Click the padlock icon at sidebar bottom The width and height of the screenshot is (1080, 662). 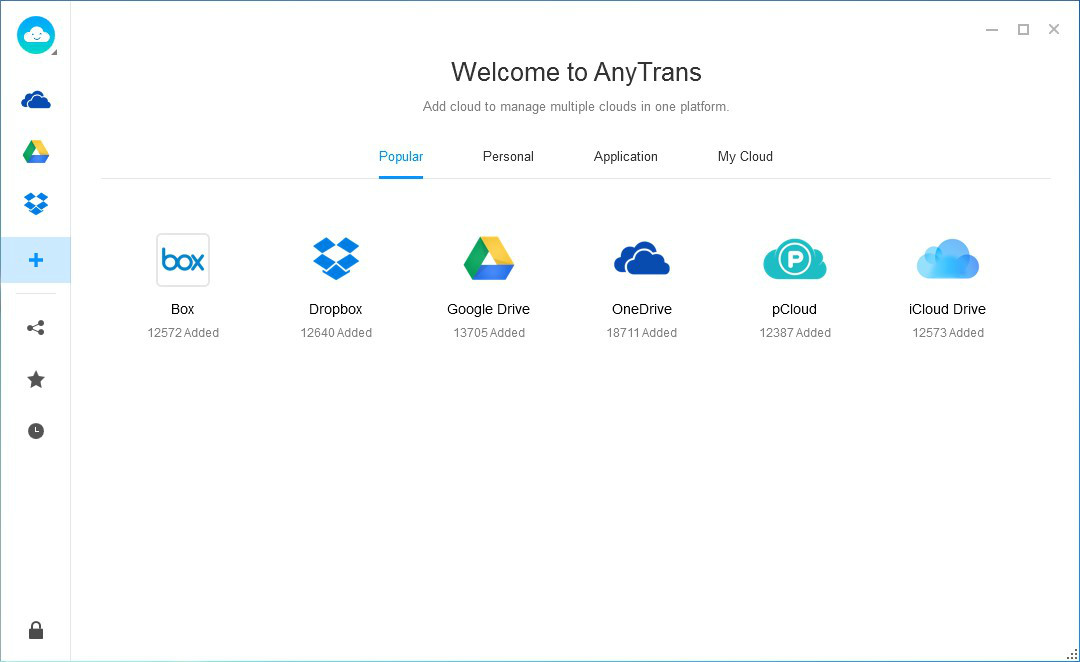[x=36, y=630]
